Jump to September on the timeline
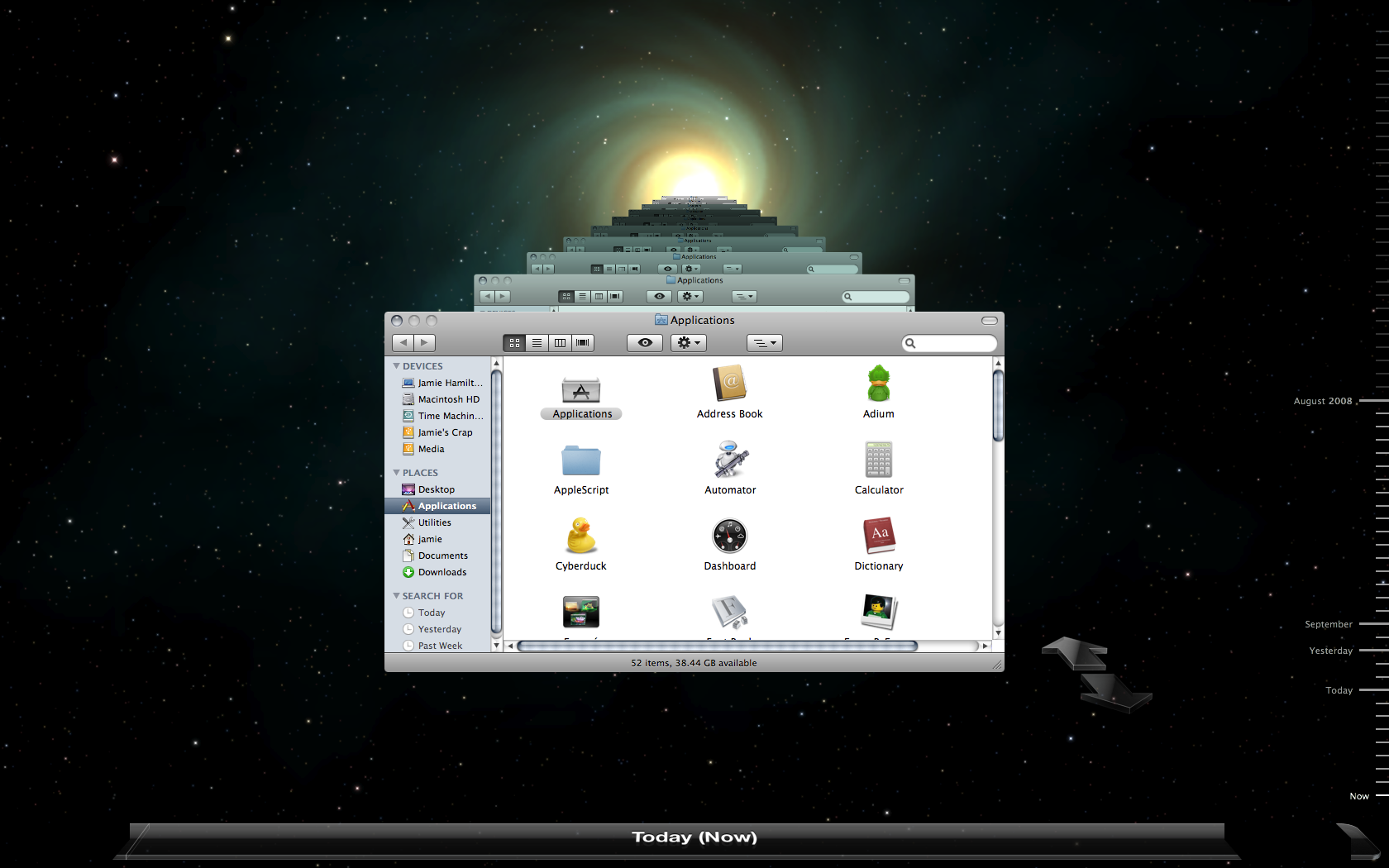 pos(1329,624)
